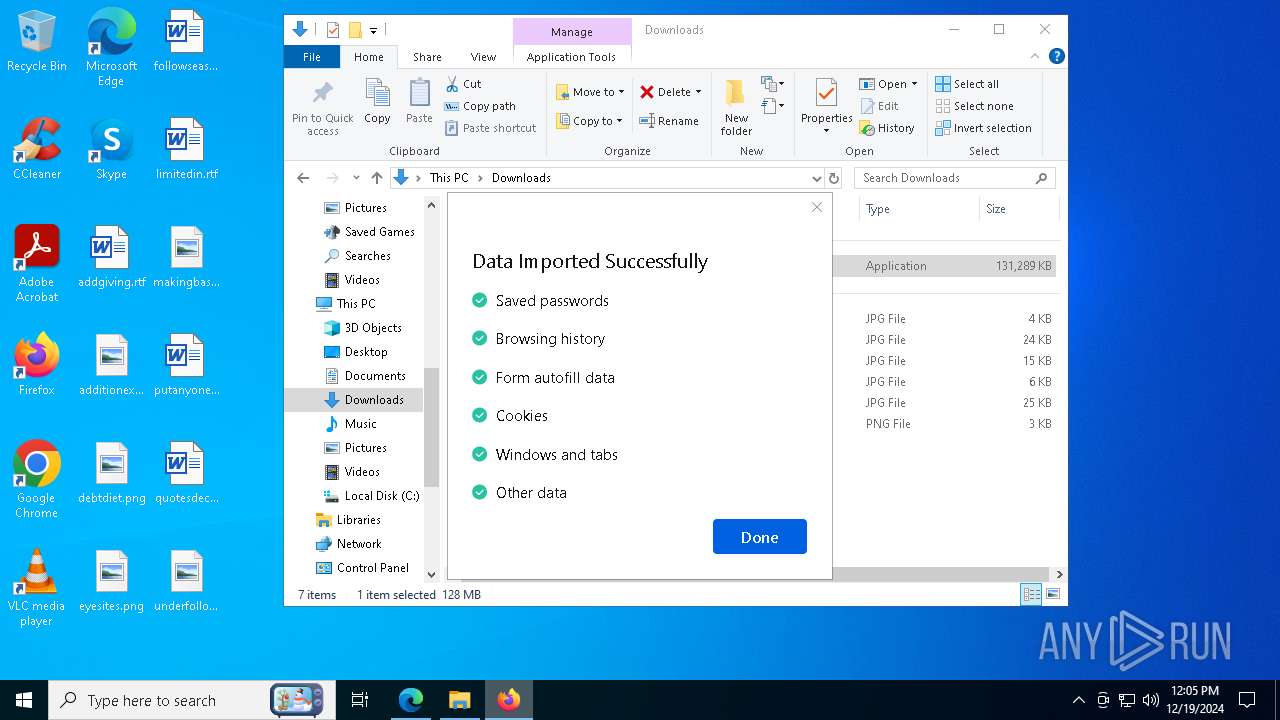Viewport: 1280px width, 720px height.
Task: Open Skype desktop shortcut
Action: pos(111,149)
